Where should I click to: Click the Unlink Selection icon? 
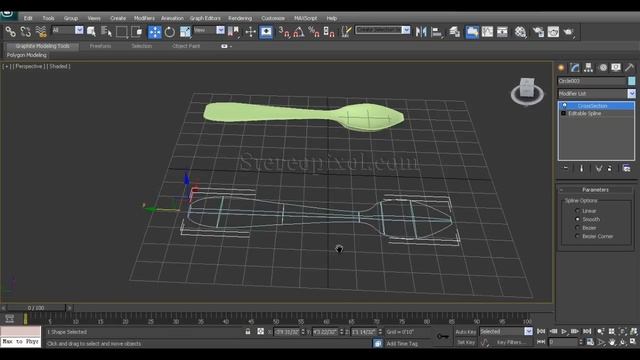[26, 31]
